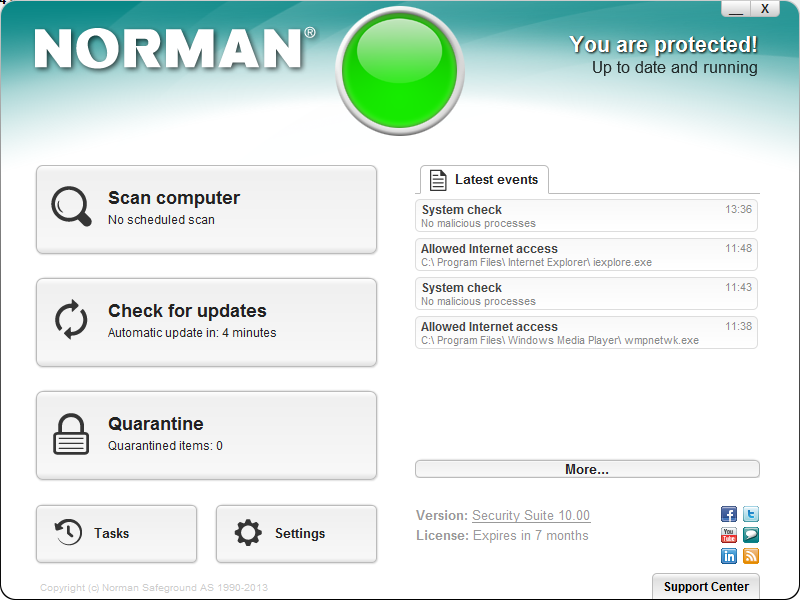Image resolution: width=800 pixels, height=600 pixels.
Task: Open the Support Center
Action: 705,586
